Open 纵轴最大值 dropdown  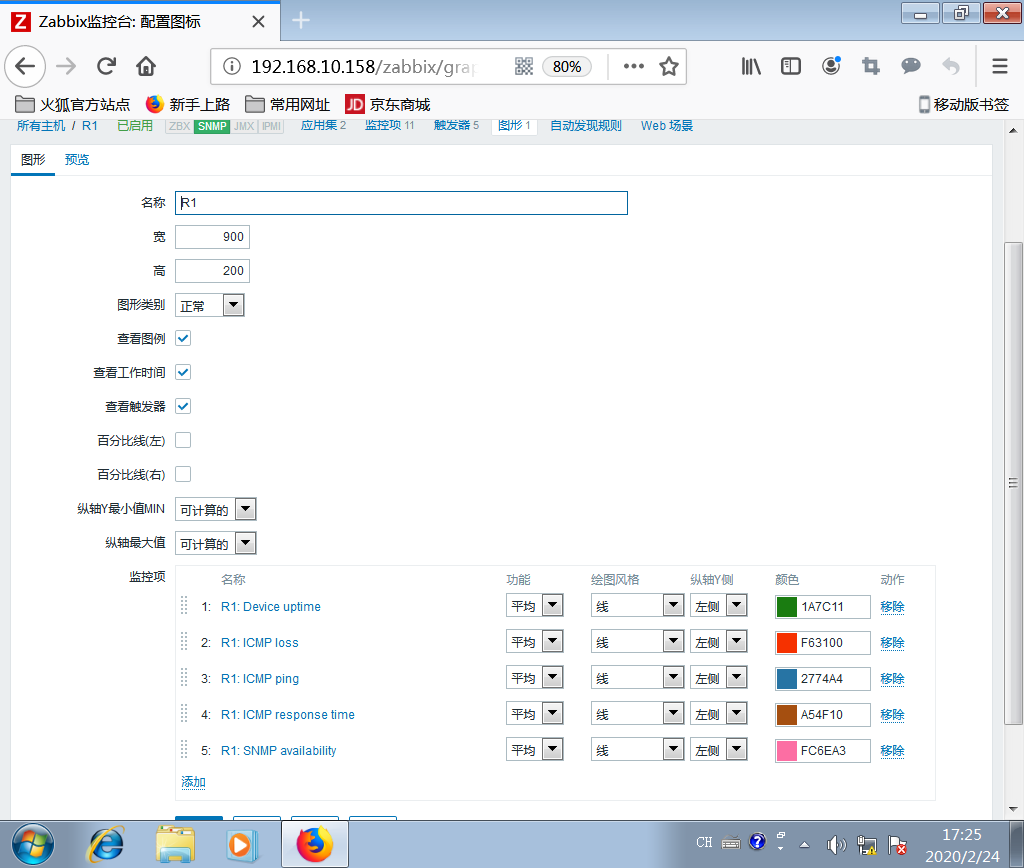point(216,543)
